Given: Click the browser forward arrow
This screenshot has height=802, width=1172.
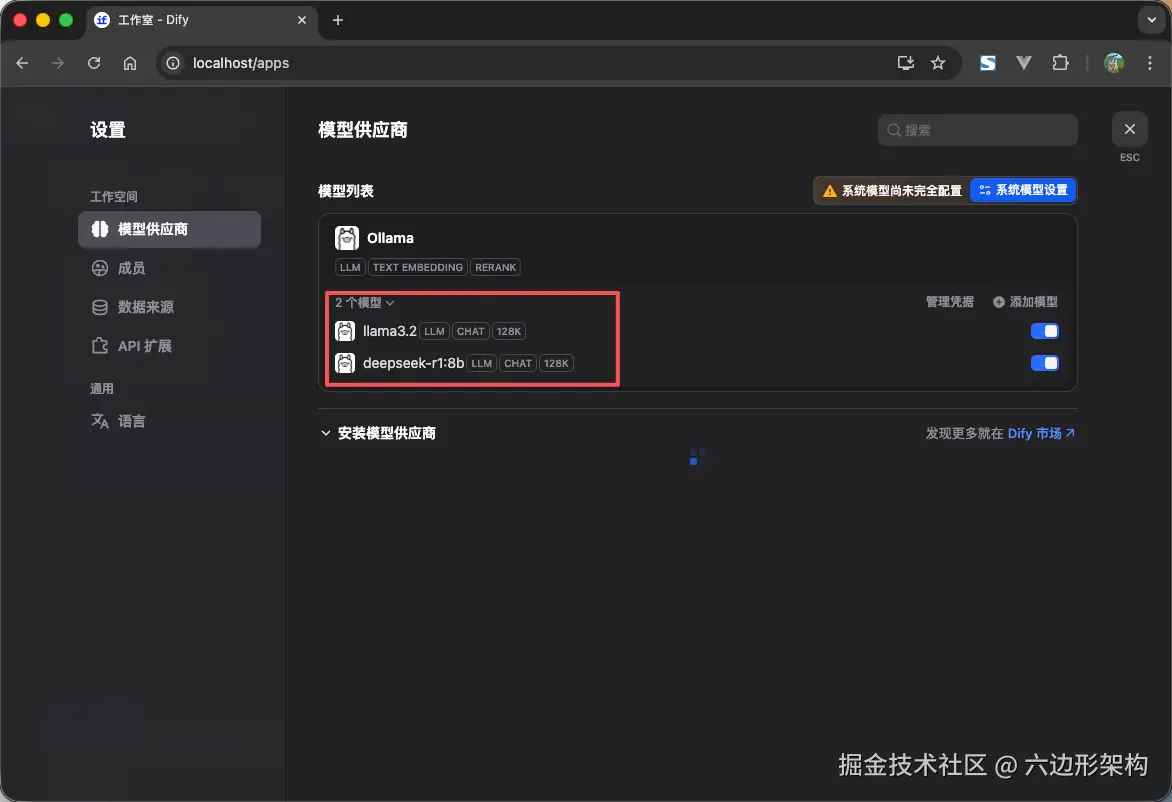Looking at the screenshot, I should pos(58,64).
